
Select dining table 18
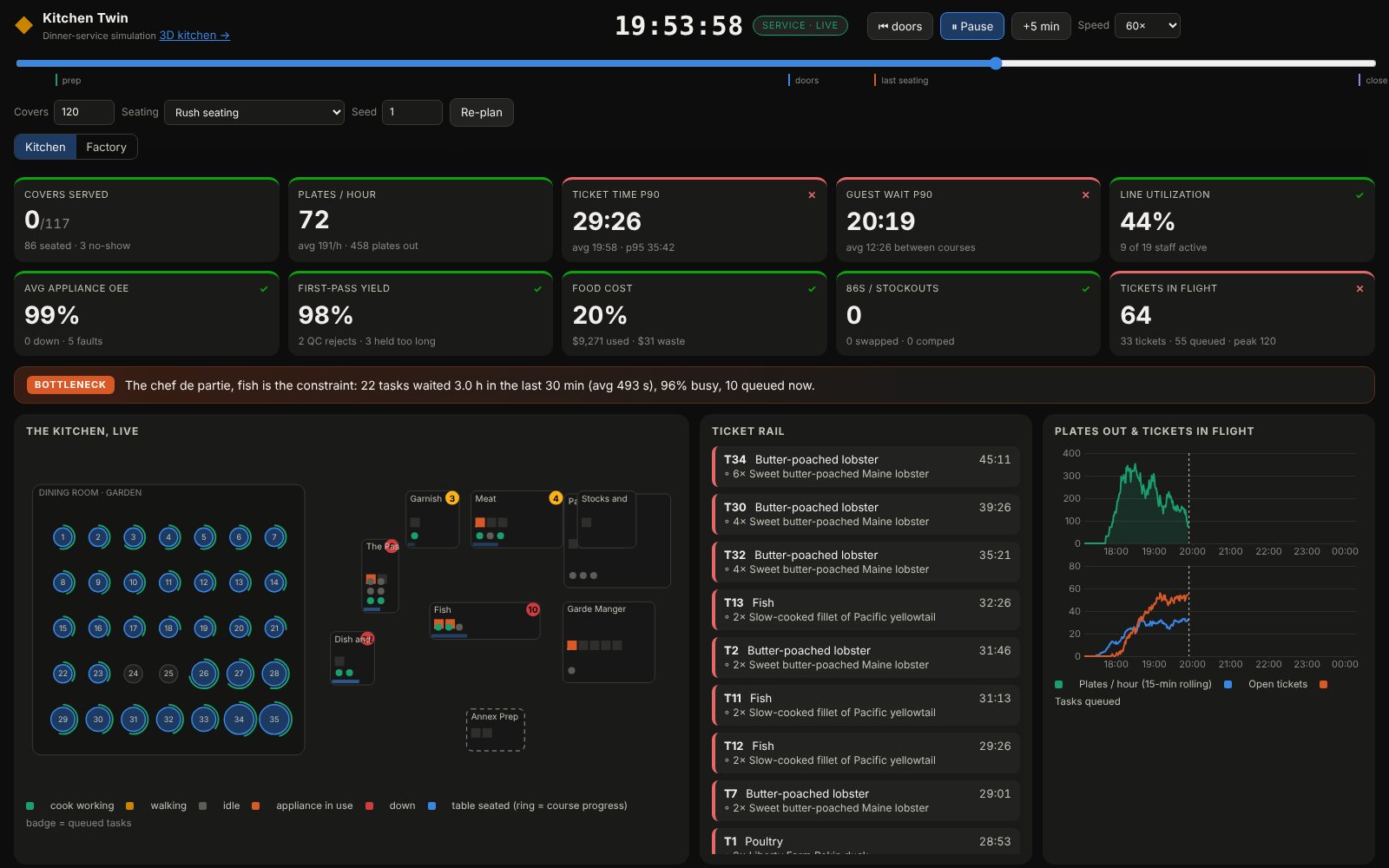(x=168, y=628)
